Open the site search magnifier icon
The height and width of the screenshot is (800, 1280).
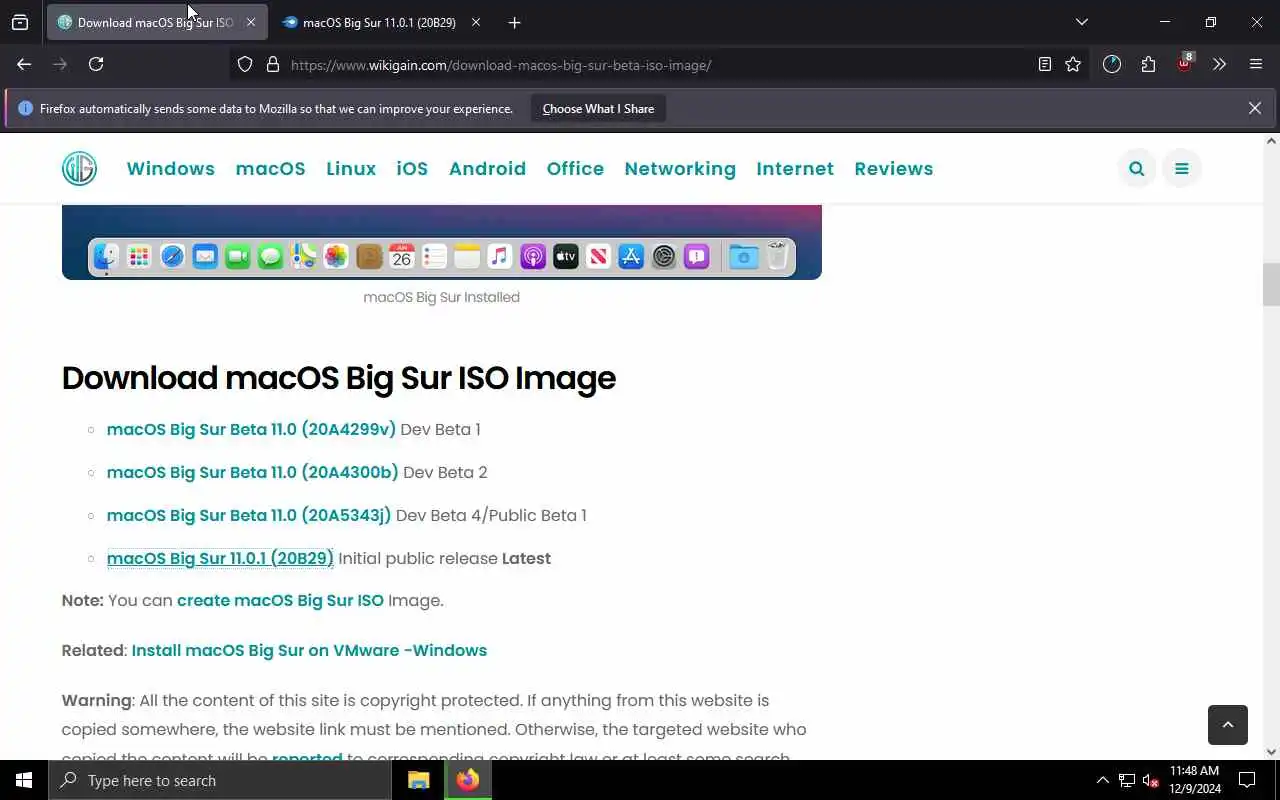1137,168
